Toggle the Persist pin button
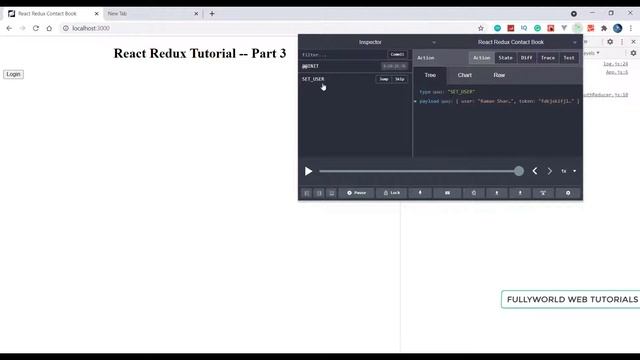 click(420, 193)
